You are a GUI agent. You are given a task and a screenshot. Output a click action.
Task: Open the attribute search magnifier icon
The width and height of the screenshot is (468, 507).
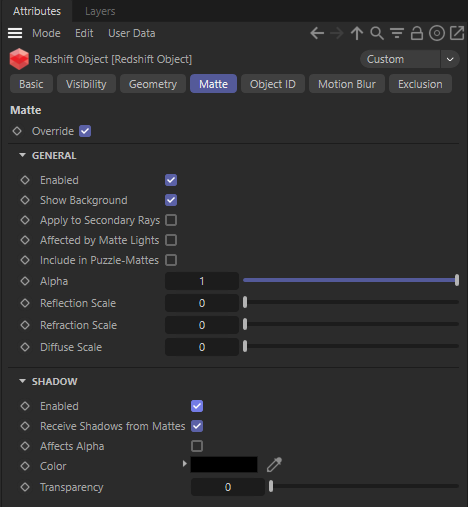tap(377, 33)
